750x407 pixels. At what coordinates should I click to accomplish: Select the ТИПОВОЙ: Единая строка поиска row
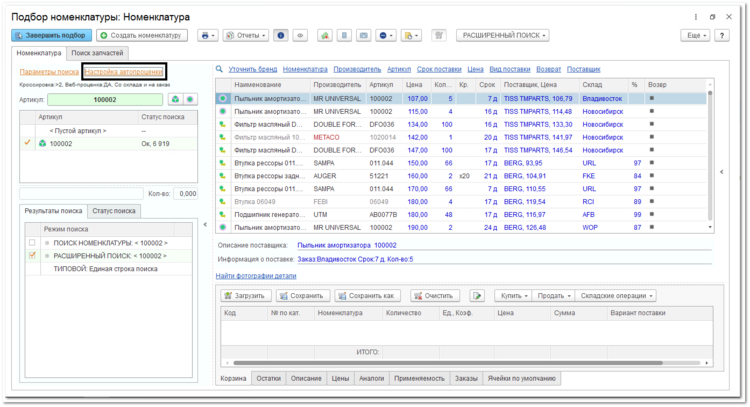pos(109,269)
